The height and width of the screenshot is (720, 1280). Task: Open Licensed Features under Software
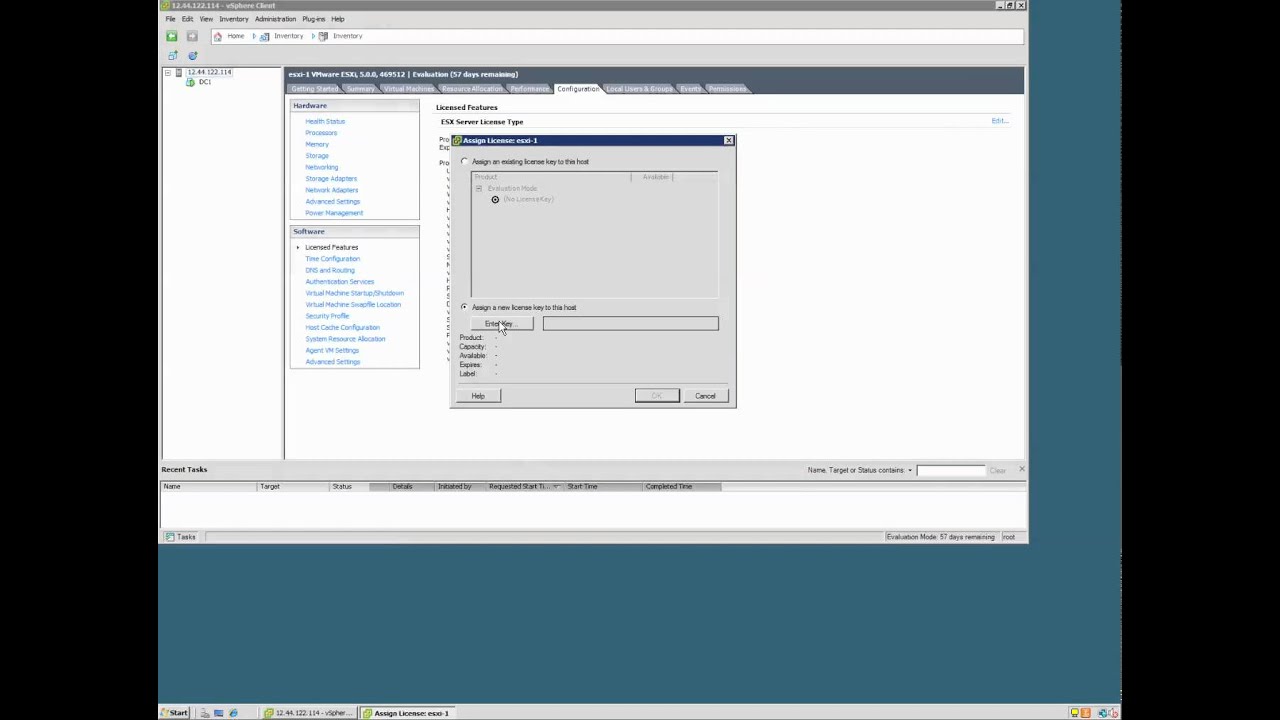click(331, 247)
